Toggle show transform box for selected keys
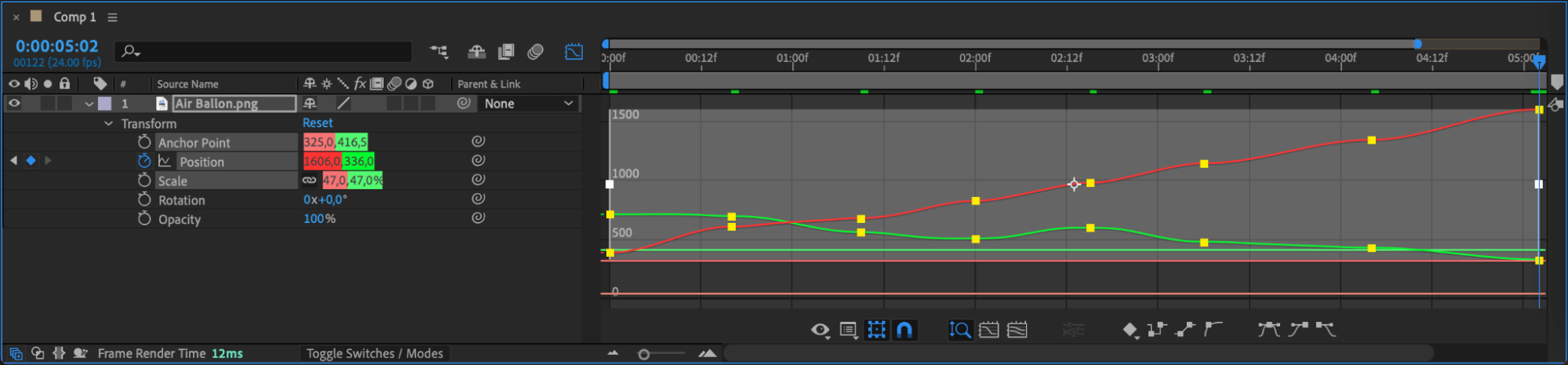This screenshot has height=365, width=1568. tap(876, 330)
